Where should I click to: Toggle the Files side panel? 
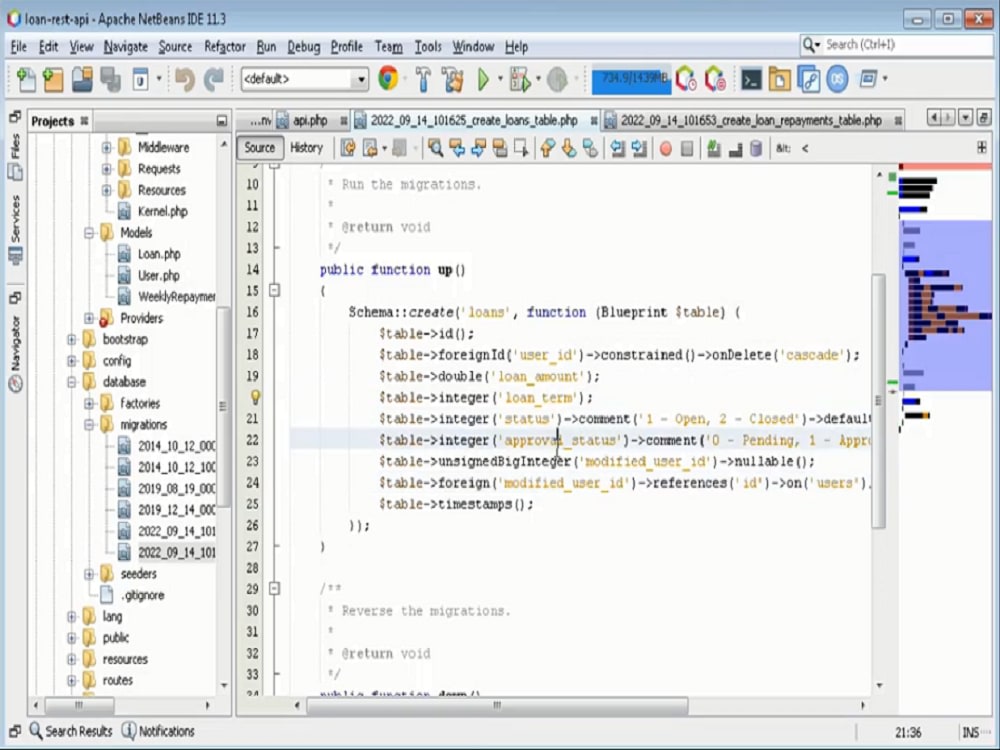(x=15, y=156)
